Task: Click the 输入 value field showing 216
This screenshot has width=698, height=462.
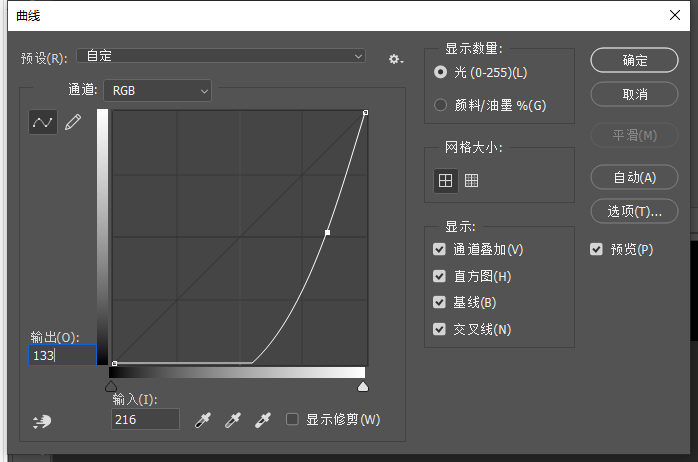Action: click(145, 419)
